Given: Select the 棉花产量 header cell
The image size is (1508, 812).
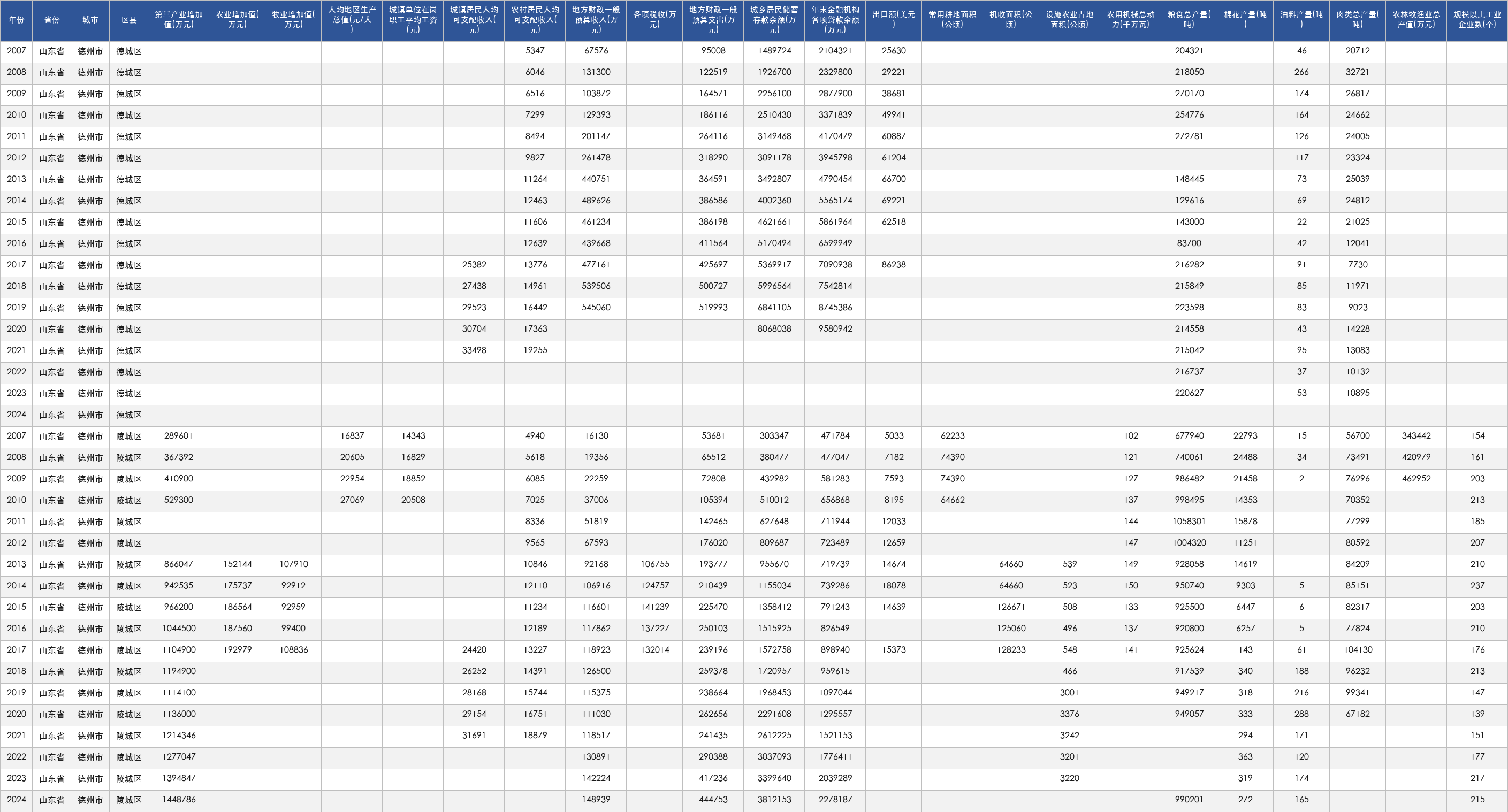Looking at the screenshot, I should pos(1245,20).
